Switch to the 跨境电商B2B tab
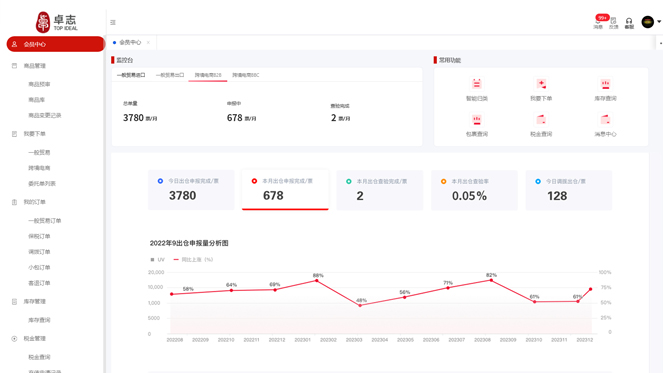Viewport: 663px width, 373px height. click(208, 75)
